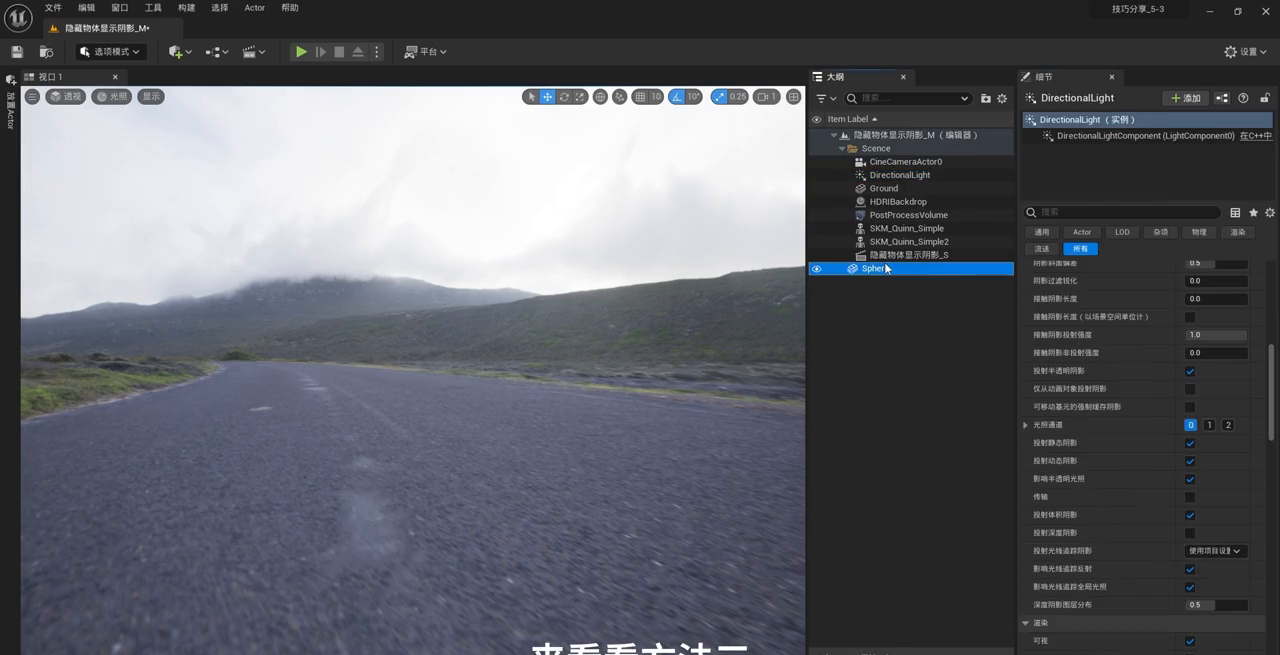1280x655 pixels.
Task: Choose the scale tool in viewport
Action: 580,97
